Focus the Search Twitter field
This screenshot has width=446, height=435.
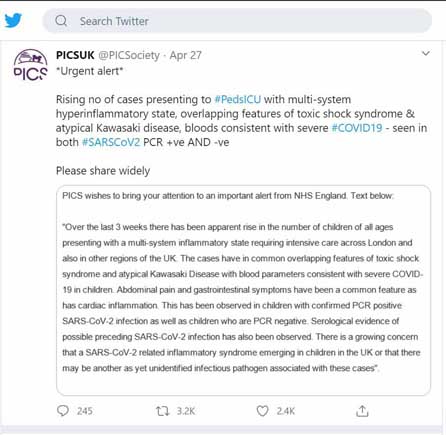237,21
